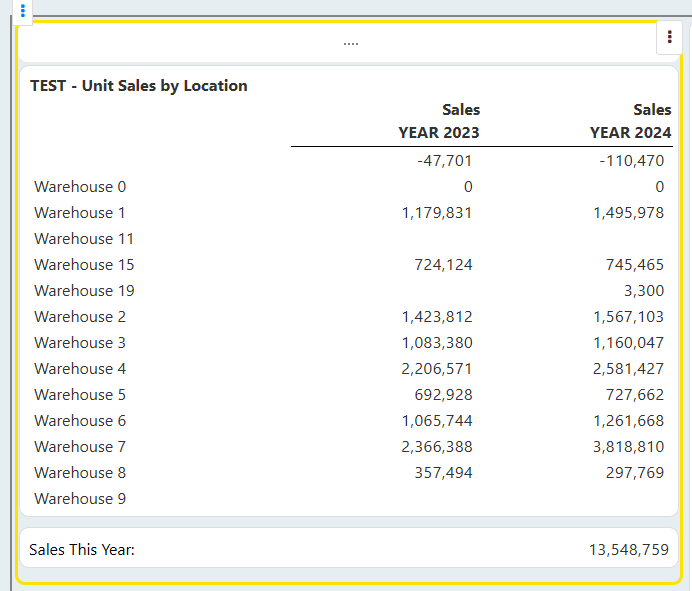
Task: Open the blue vertical dots menu
Action: (23, 10)
